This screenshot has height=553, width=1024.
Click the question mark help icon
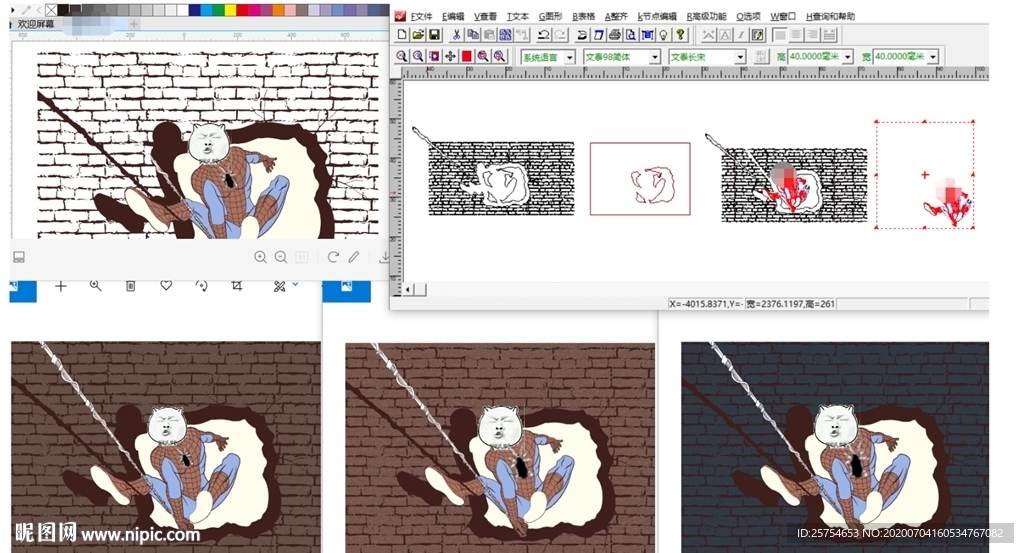click(x=680, y=35)
